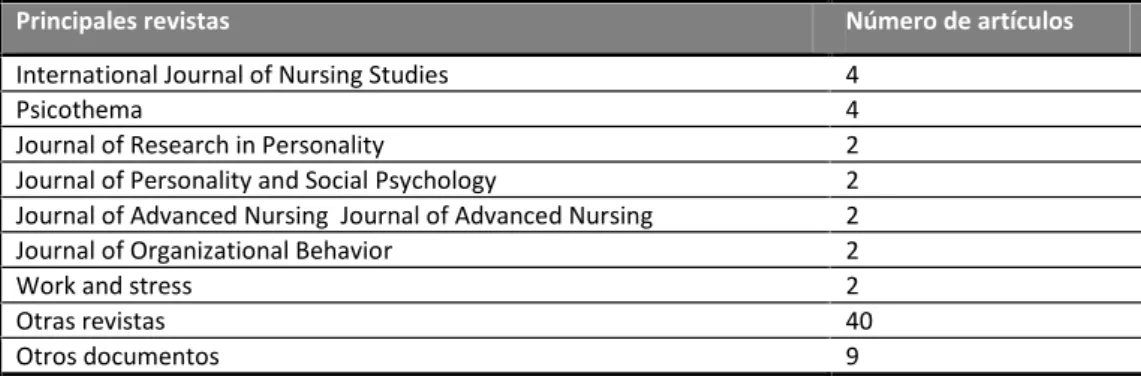Select count beside Journal of Personality and Social Psychology
Viewport: 1141px width, 376px height.
point(852,181)
